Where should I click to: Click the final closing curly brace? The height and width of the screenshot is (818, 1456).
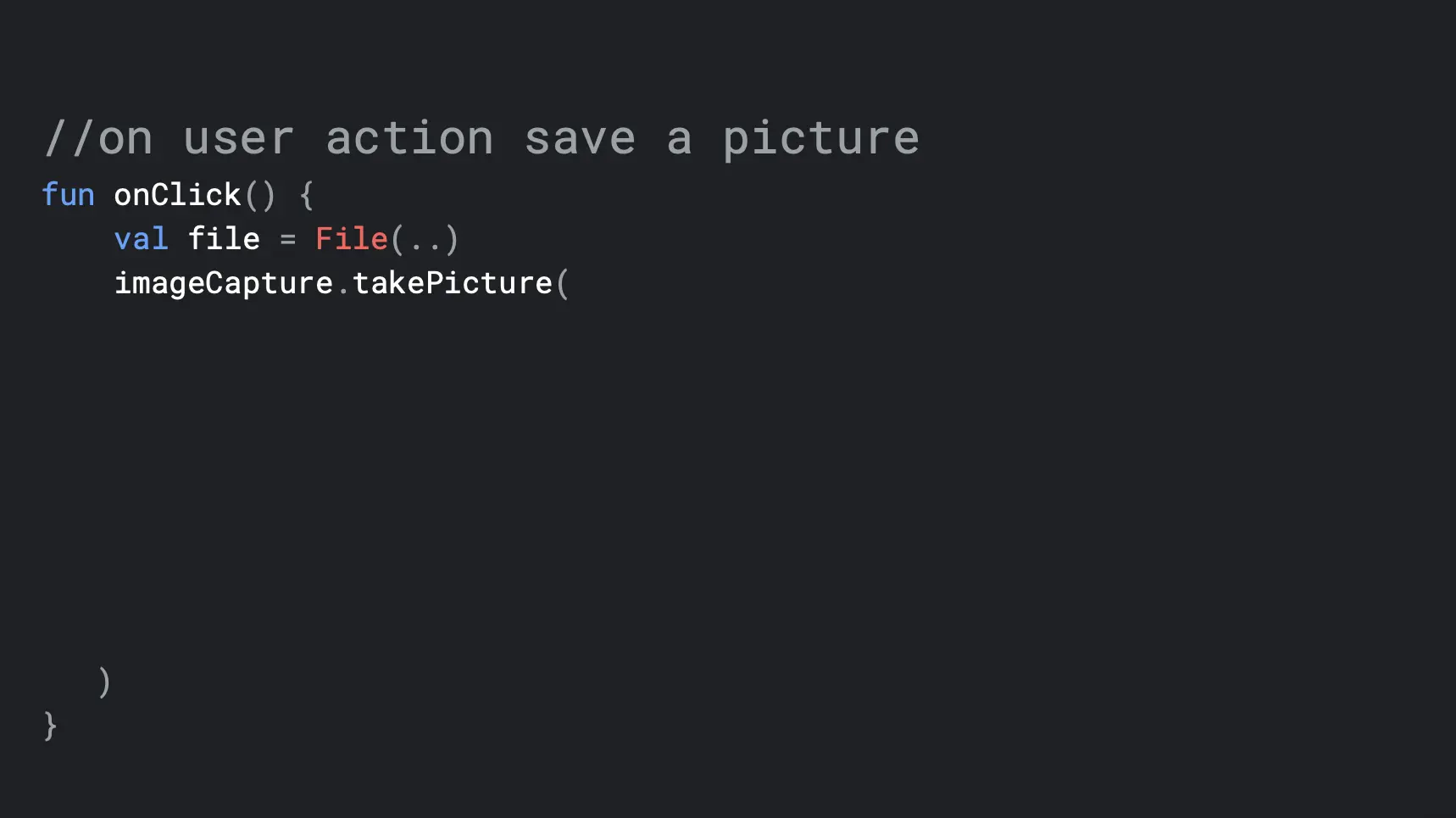coord(50,726)
